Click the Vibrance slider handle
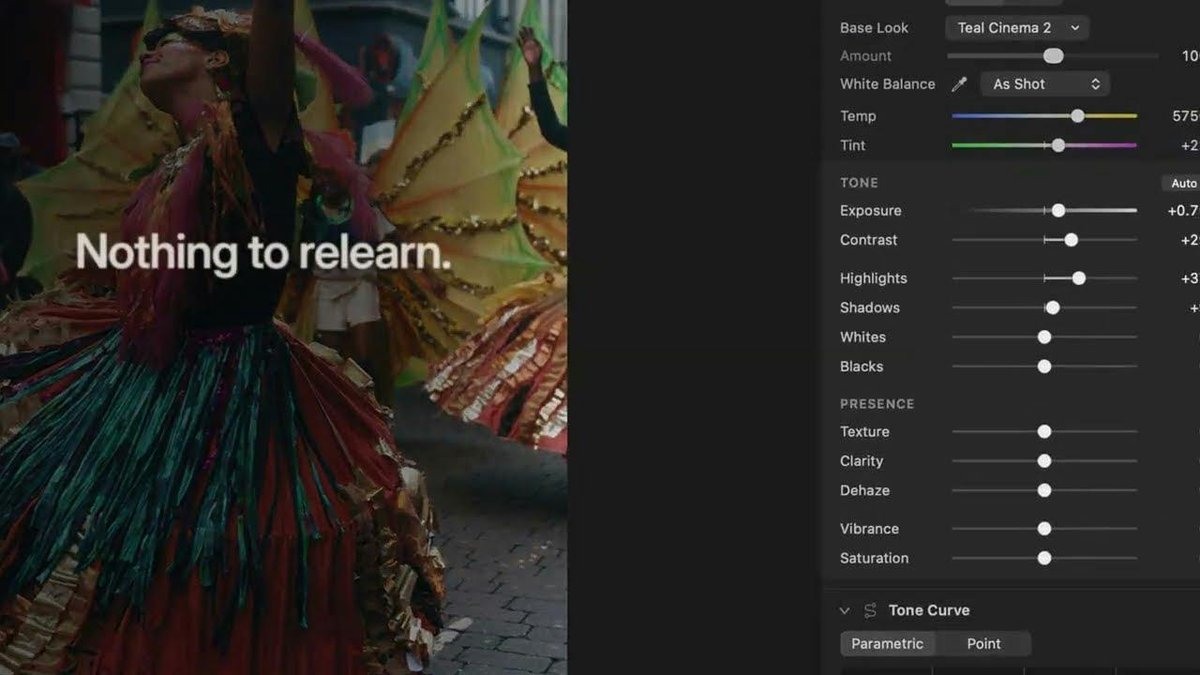Viewport: 1200px width, 675px height. point(1044,528)
